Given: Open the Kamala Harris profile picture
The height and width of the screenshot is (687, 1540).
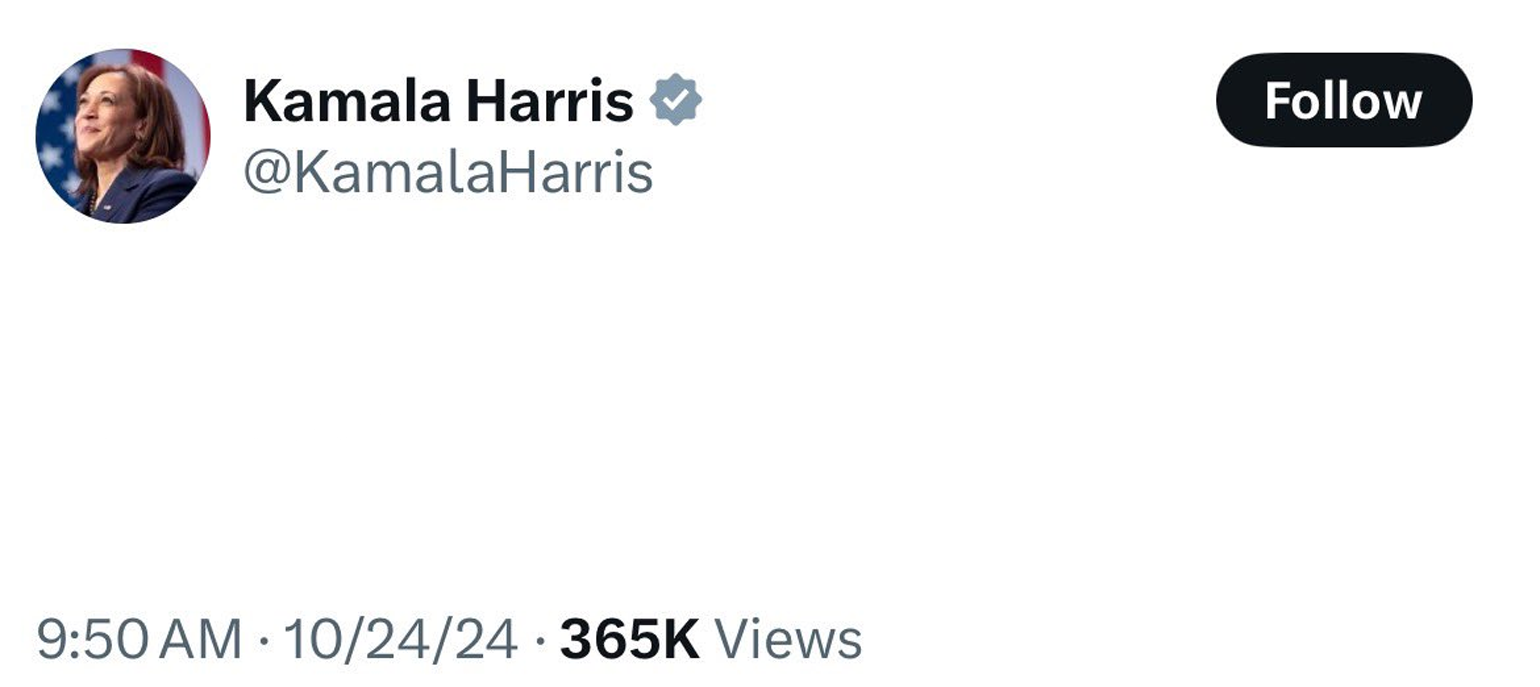Looking at the screenshot, I should [122, 135].
